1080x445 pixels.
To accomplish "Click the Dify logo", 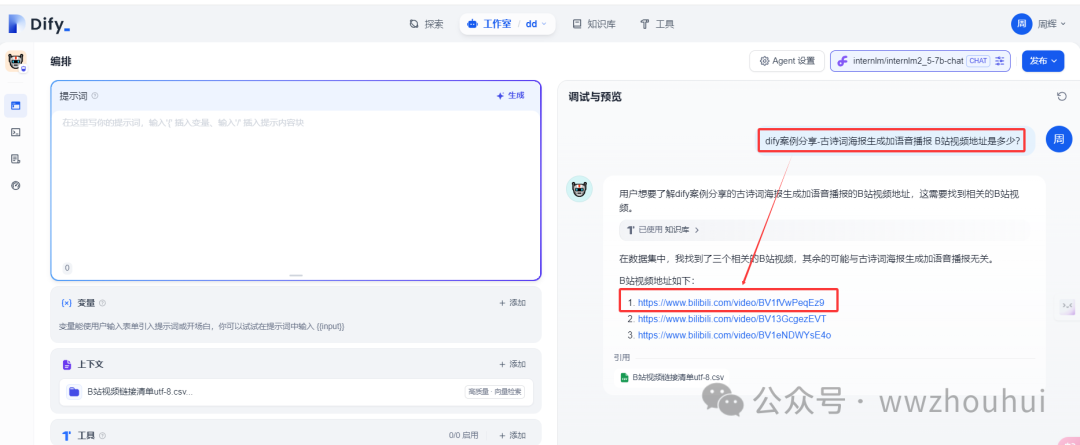I will pyautogui.click(x=40, y=24).
